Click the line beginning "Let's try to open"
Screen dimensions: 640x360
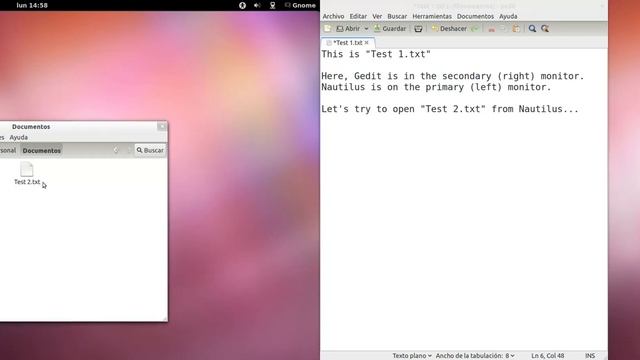click(x=450, y=109)
